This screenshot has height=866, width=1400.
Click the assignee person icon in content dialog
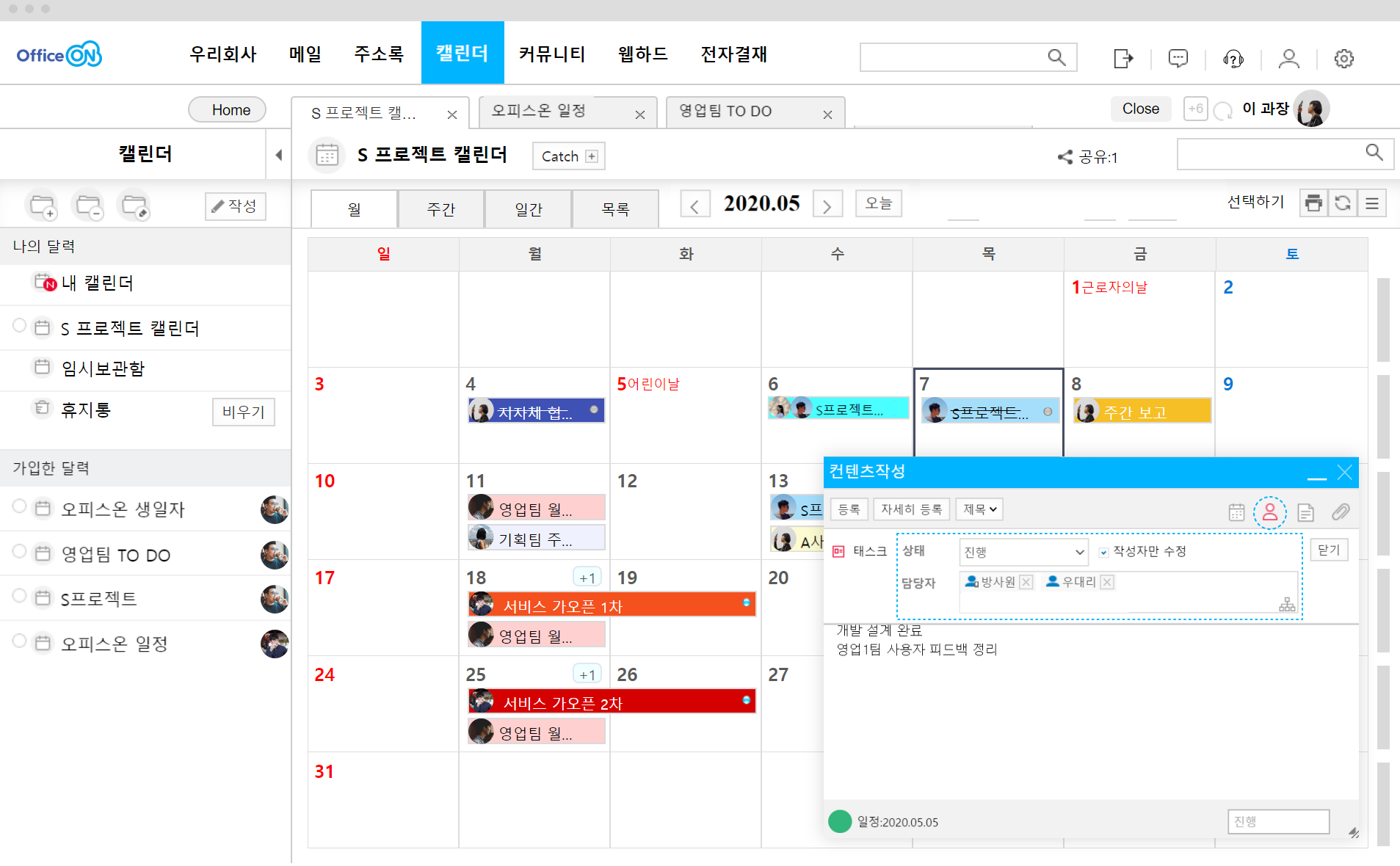click(x=1269, y=512)
